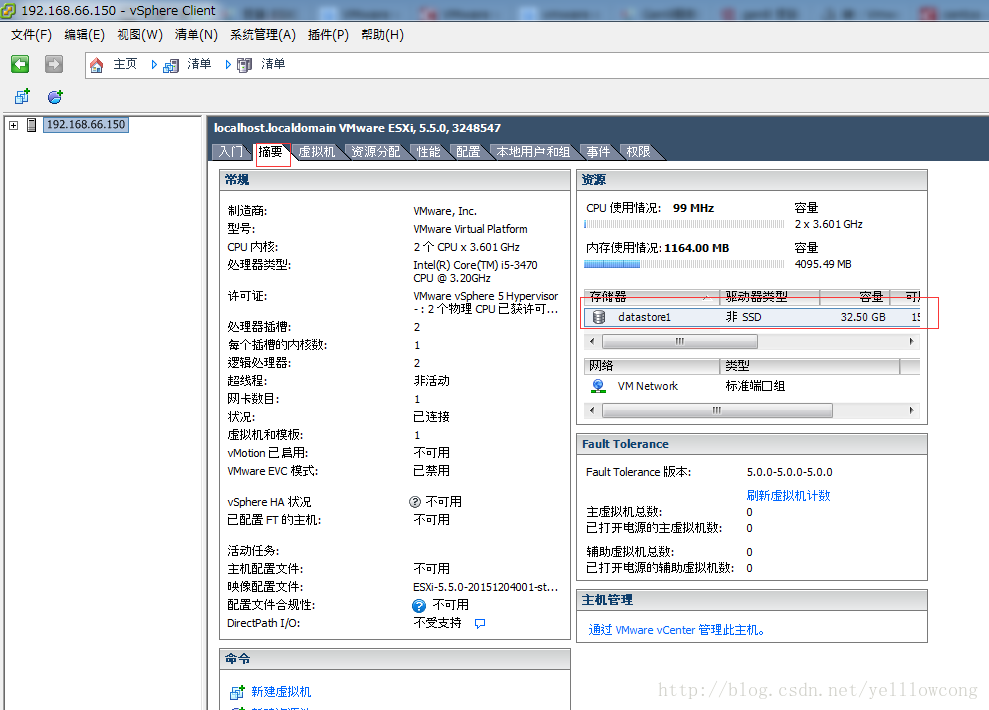Screen dimensions: 989x710
Task: Click the second 清单 host icon in breadcrumb
Action: [245, 65]
